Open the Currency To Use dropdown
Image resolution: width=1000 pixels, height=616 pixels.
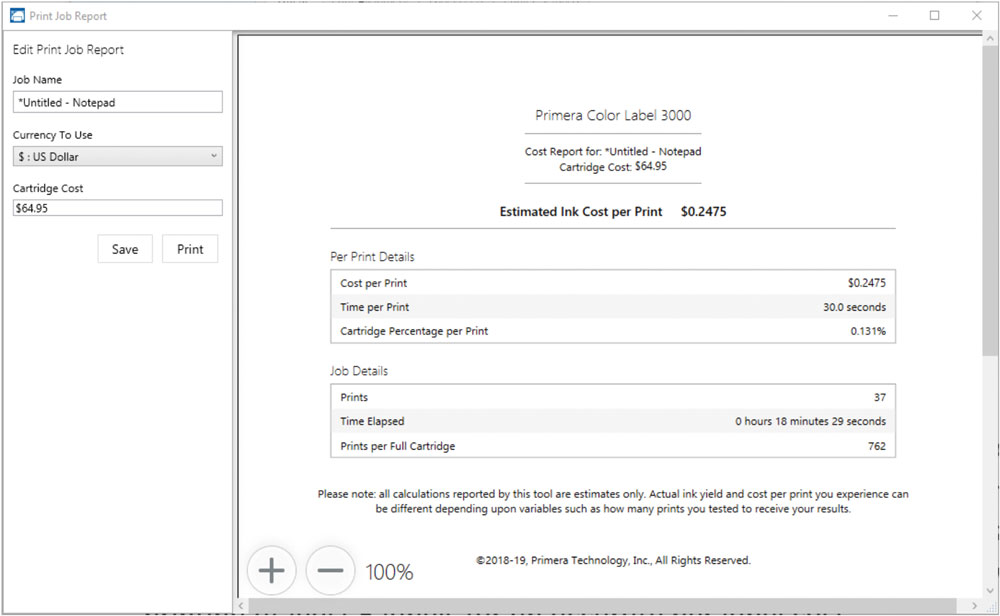117,156
